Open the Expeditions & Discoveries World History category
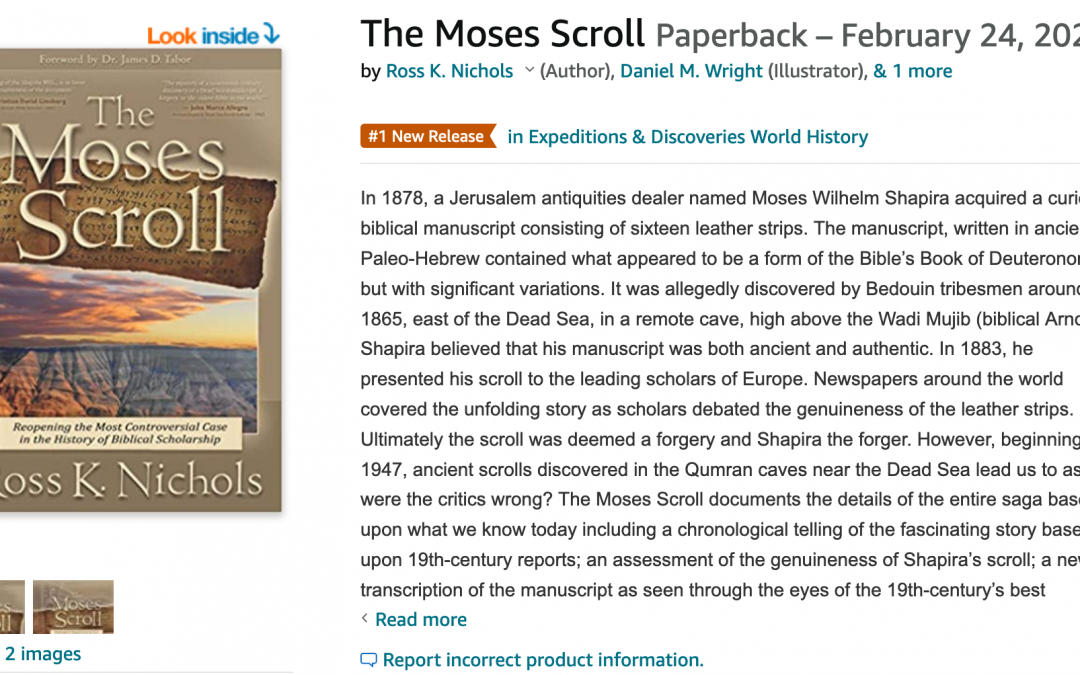 coord(689,137)
